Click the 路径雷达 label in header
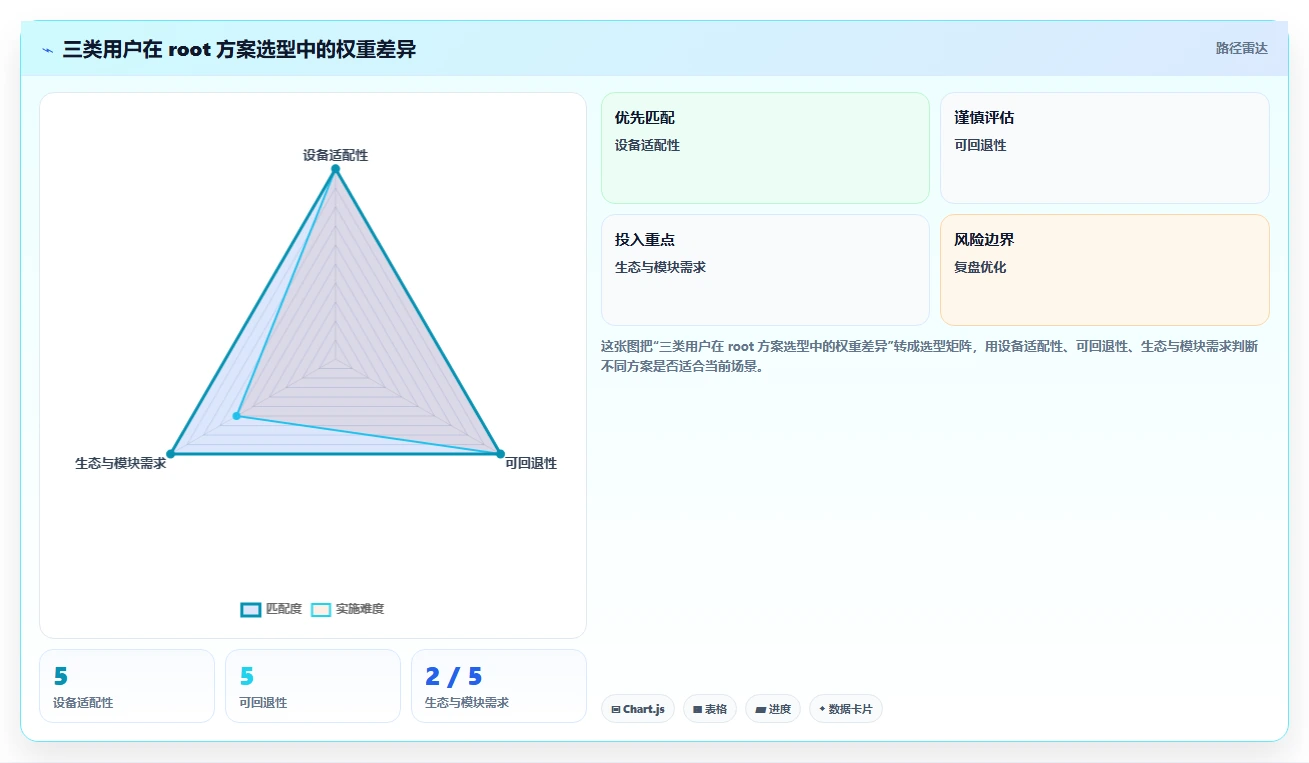The image size is (1309, 763). point(1241,48)
